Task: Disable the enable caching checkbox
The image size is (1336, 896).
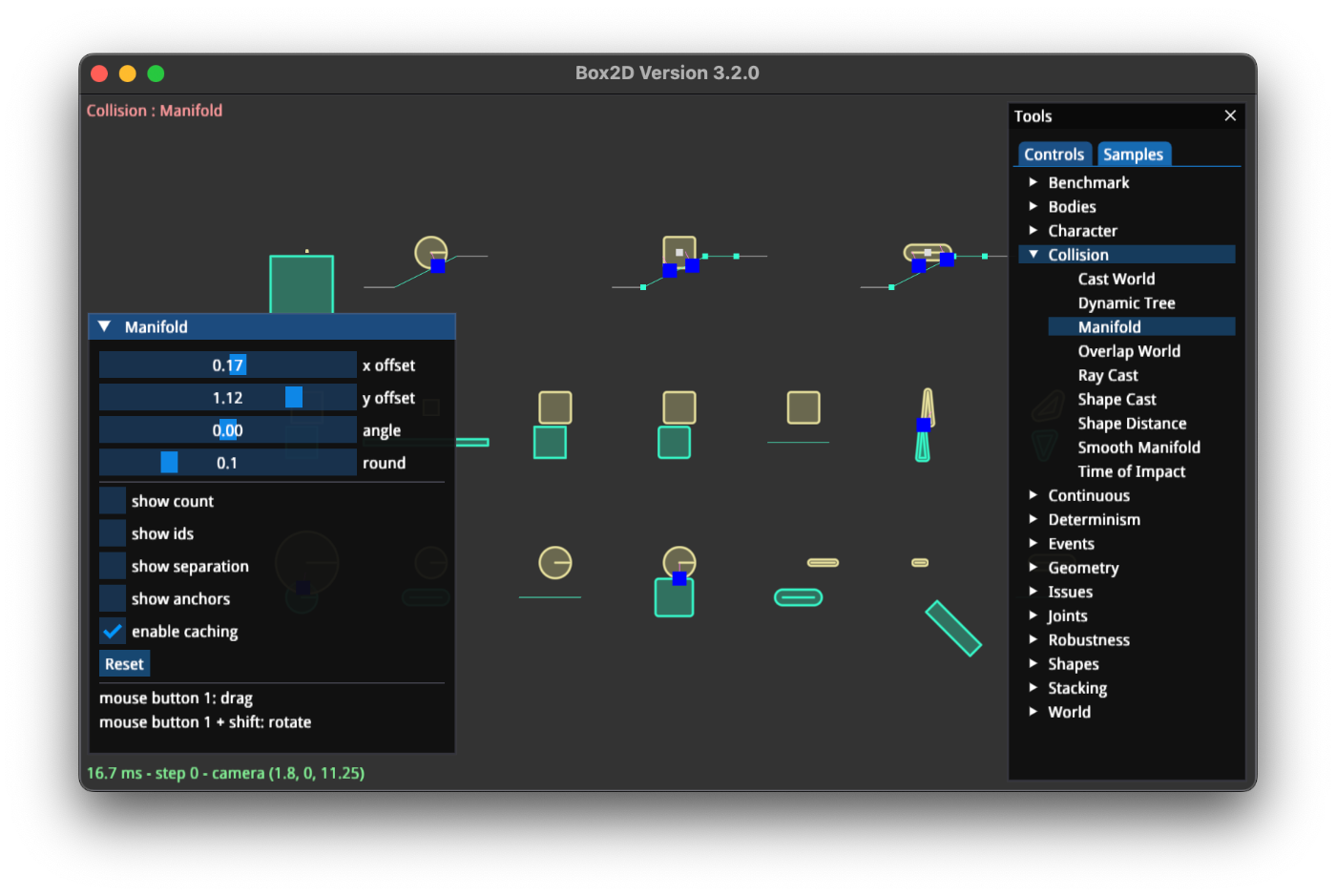Action: coord(113,631)
